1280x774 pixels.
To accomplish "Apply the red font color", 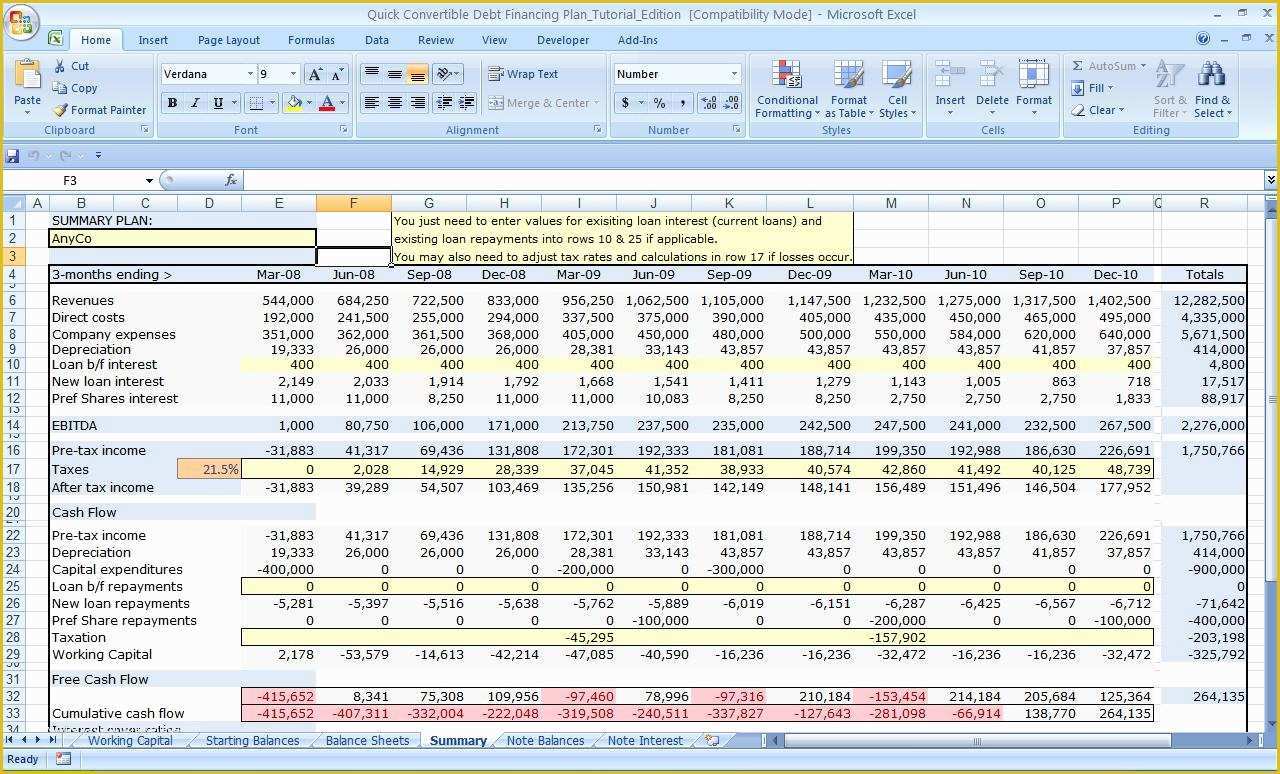I will click(x=326, y=103).
